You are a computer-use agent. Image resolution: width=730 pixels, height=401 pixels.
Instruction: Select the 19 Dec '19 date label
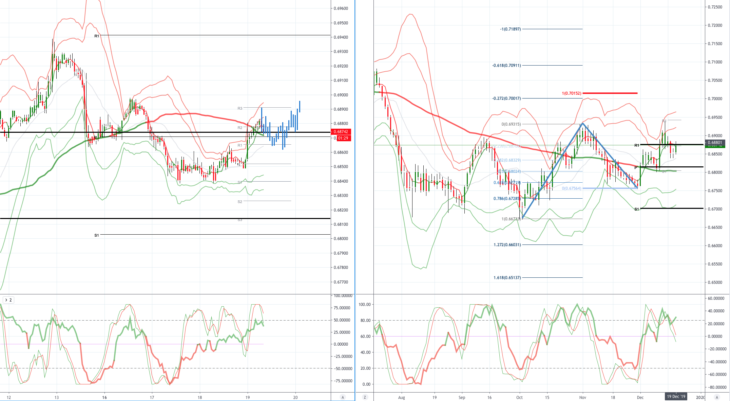676,396
